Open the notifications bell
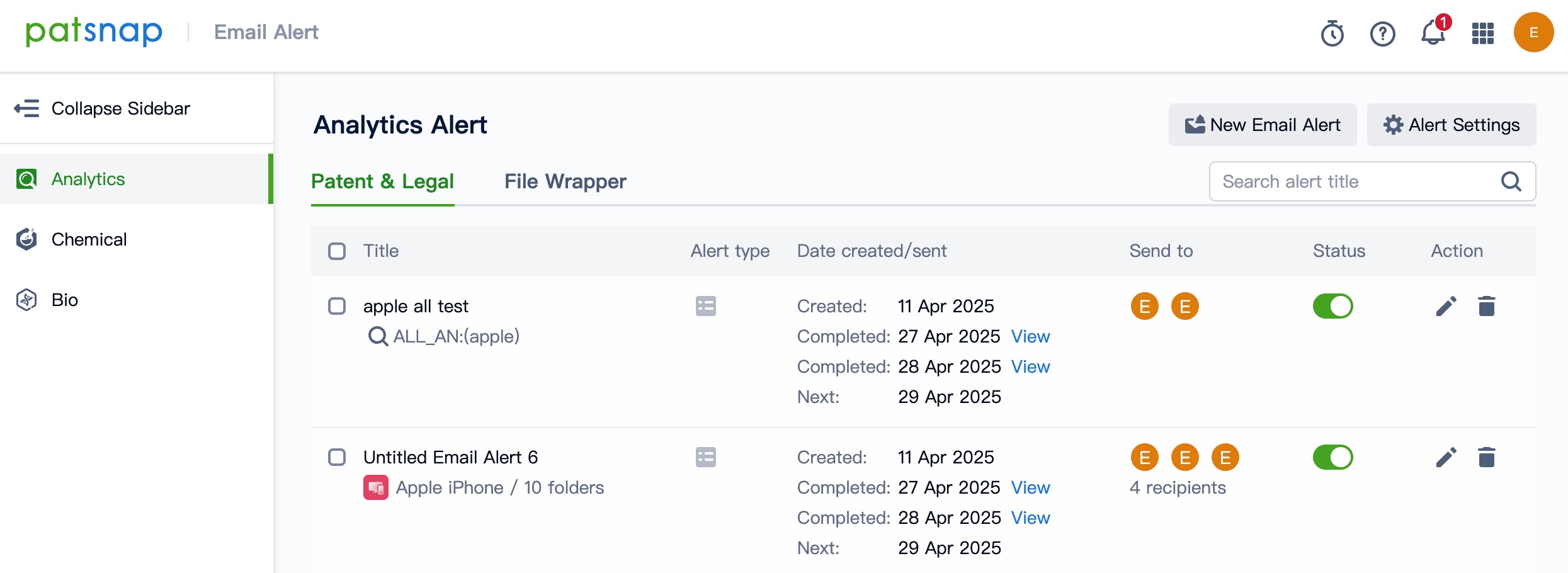Viewport: 1568px width, 573px height. (1433, 33)
